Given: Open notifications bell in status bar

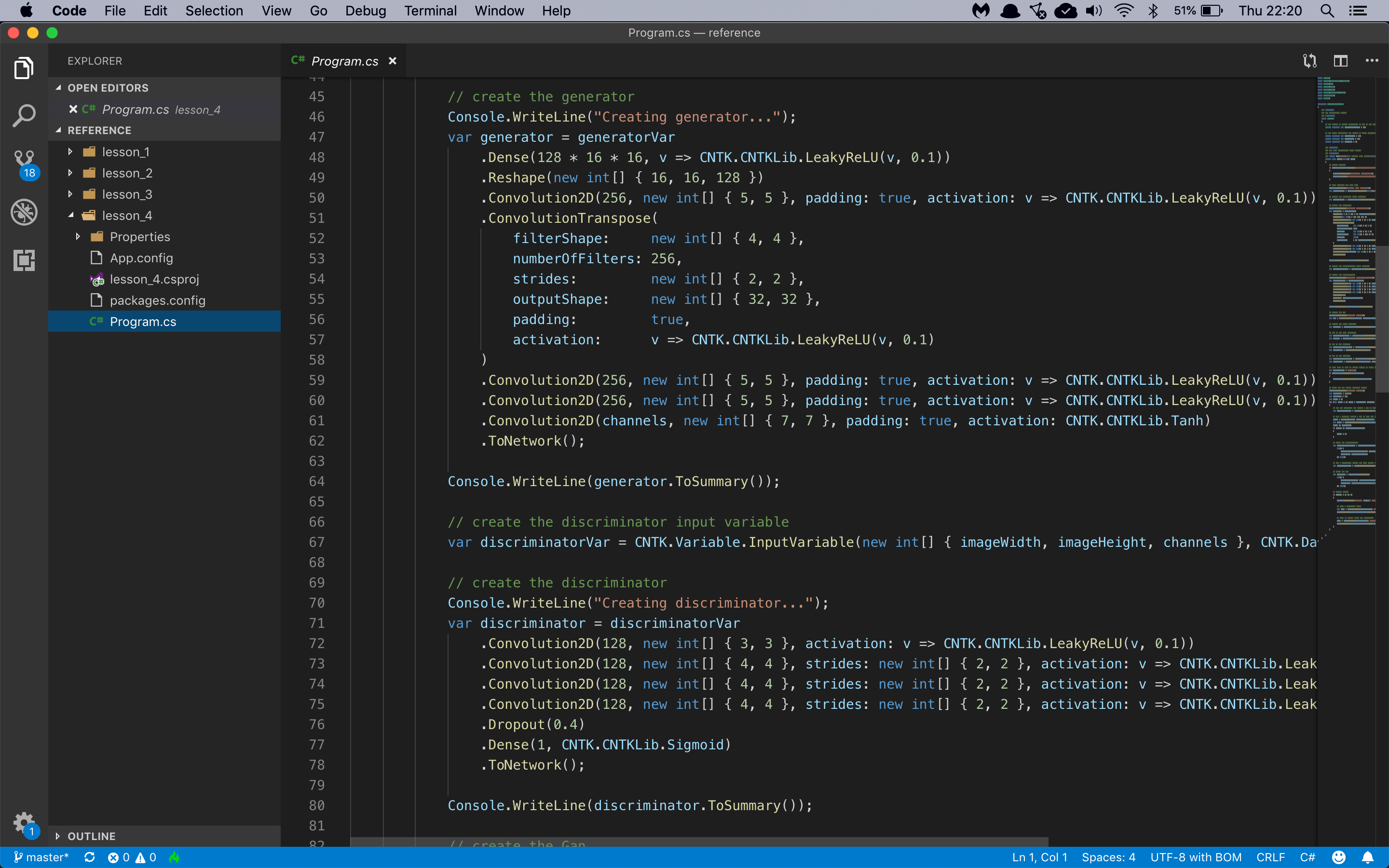Looking at the screenshot, I should (x=1368, y=857).
